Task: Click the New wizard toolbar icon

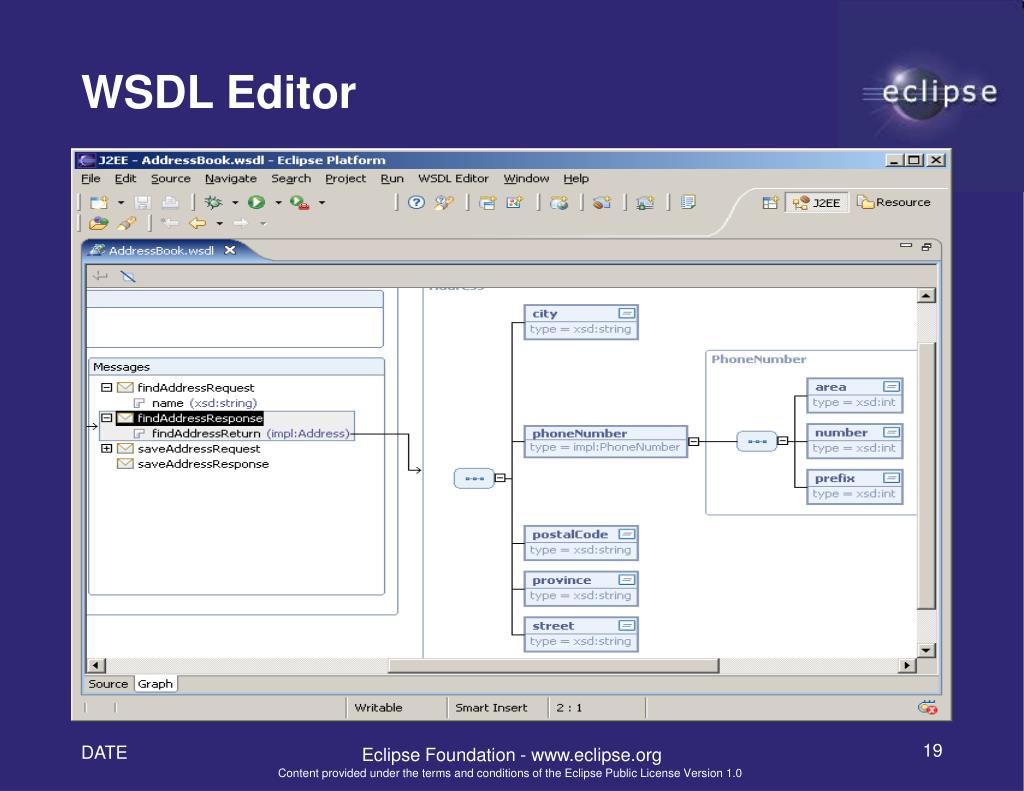Action: pyautogui.click(x=99, y=202)
